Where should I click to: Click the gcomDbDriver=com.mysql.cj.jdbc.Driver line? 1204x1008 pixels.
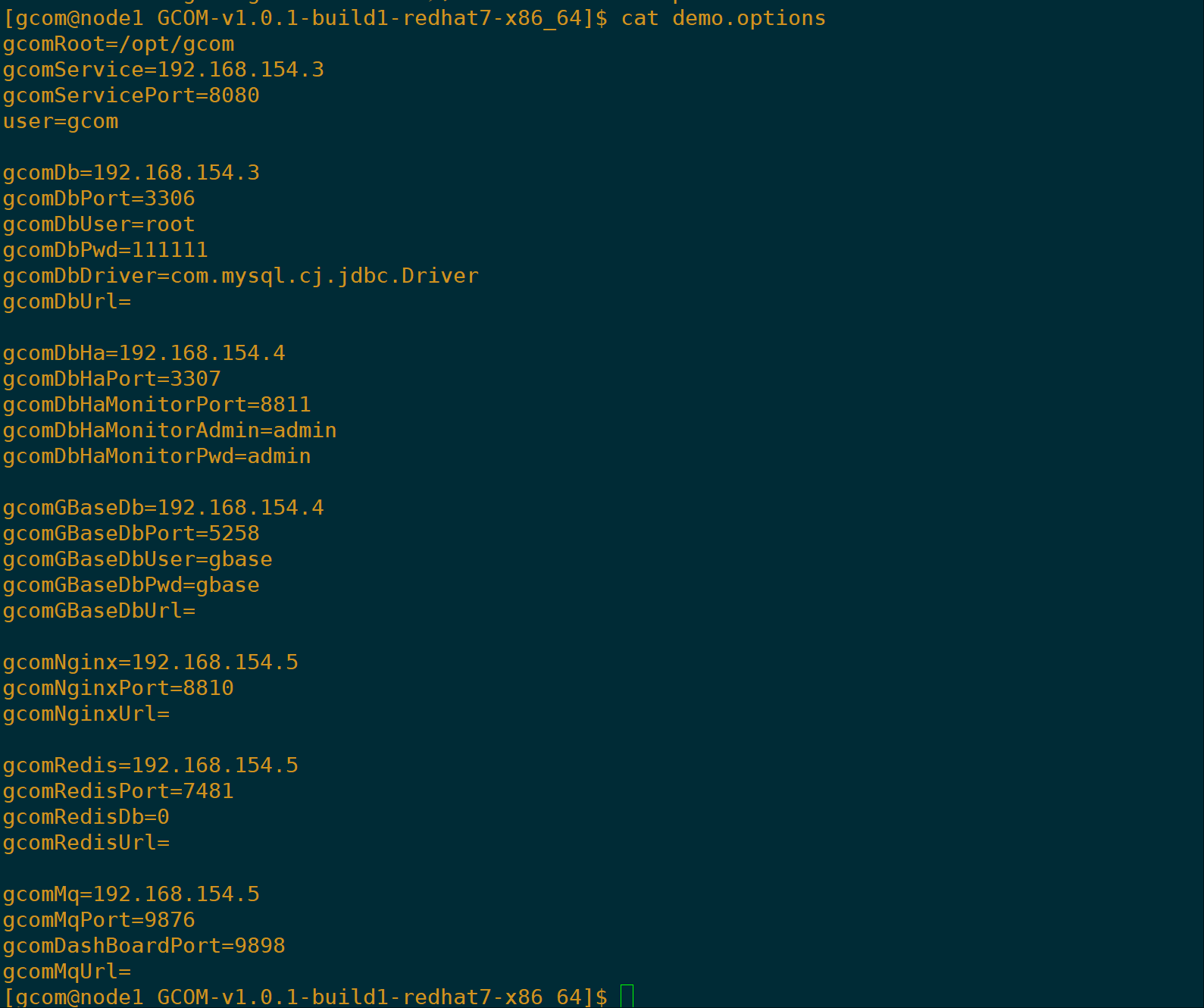(240, 276)
